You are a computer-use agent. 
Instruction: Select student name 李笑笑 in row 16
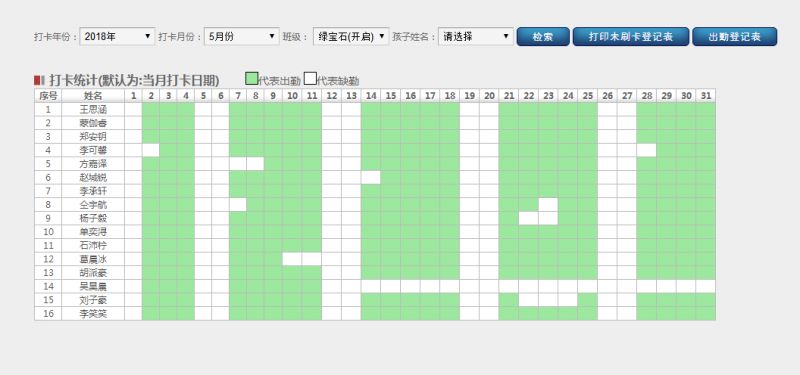93,313
